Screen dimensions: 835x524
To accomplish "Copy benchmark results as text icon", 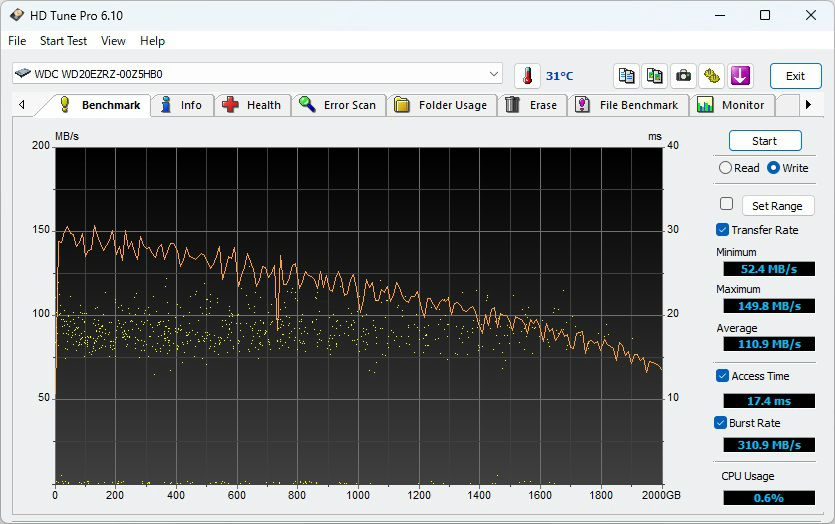I will coord(627,76).
